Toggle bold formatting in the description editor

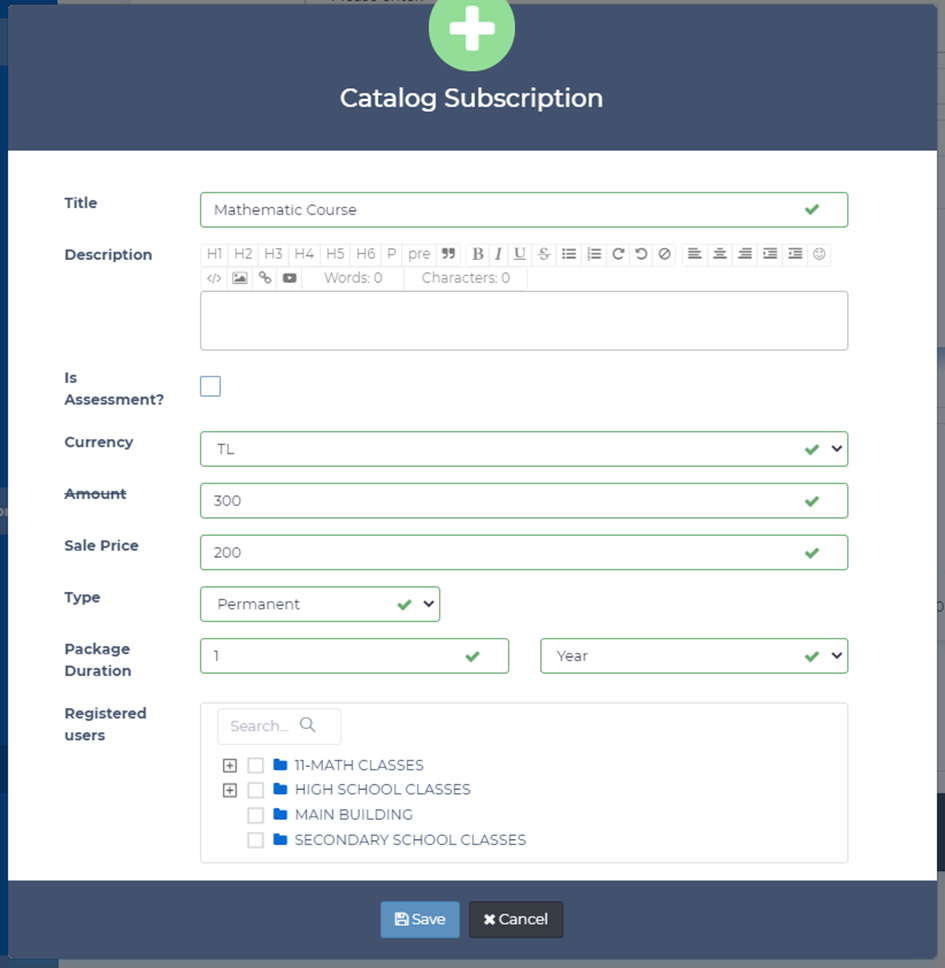(x=478, y=254)
